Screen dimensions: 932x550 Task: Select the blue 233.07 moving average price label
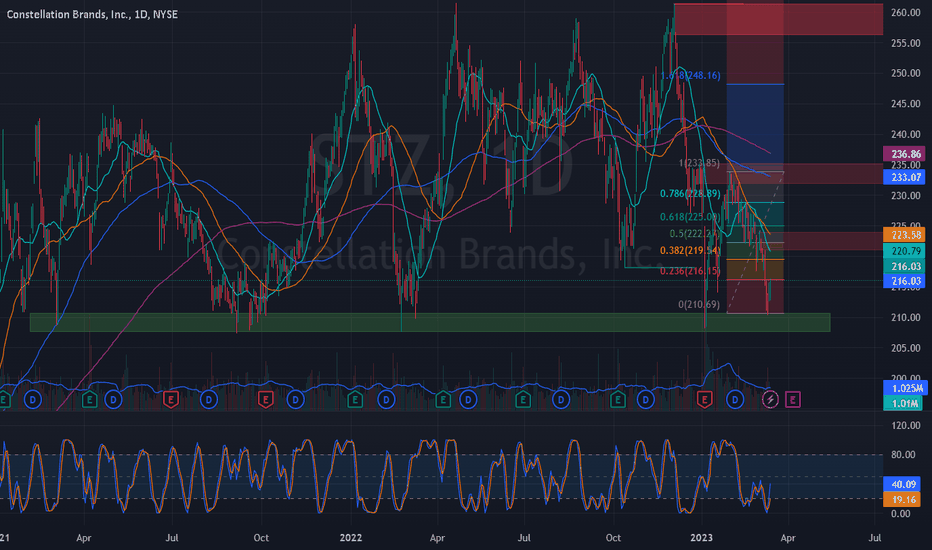click(904, 177)
